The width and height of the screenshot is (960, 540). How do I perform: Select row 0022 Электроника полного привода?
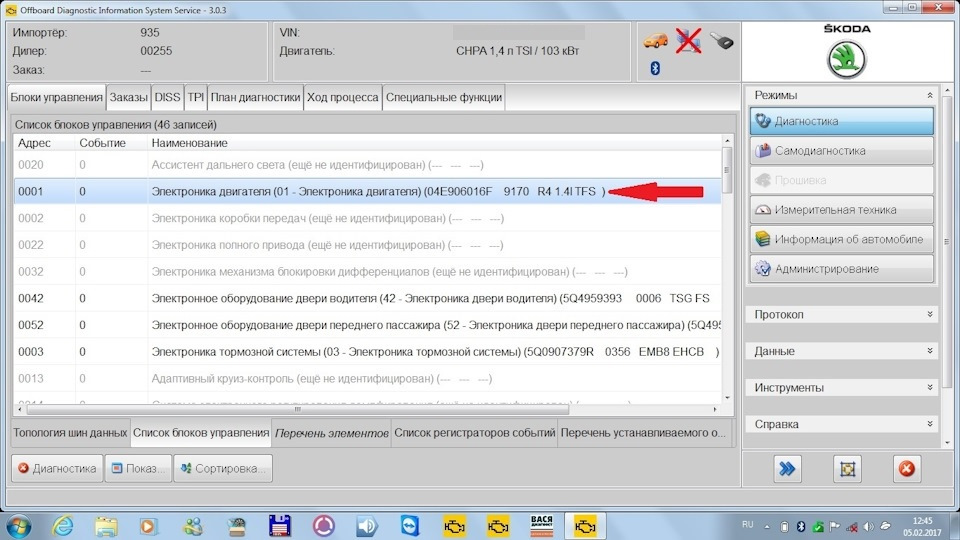(367, 245)
